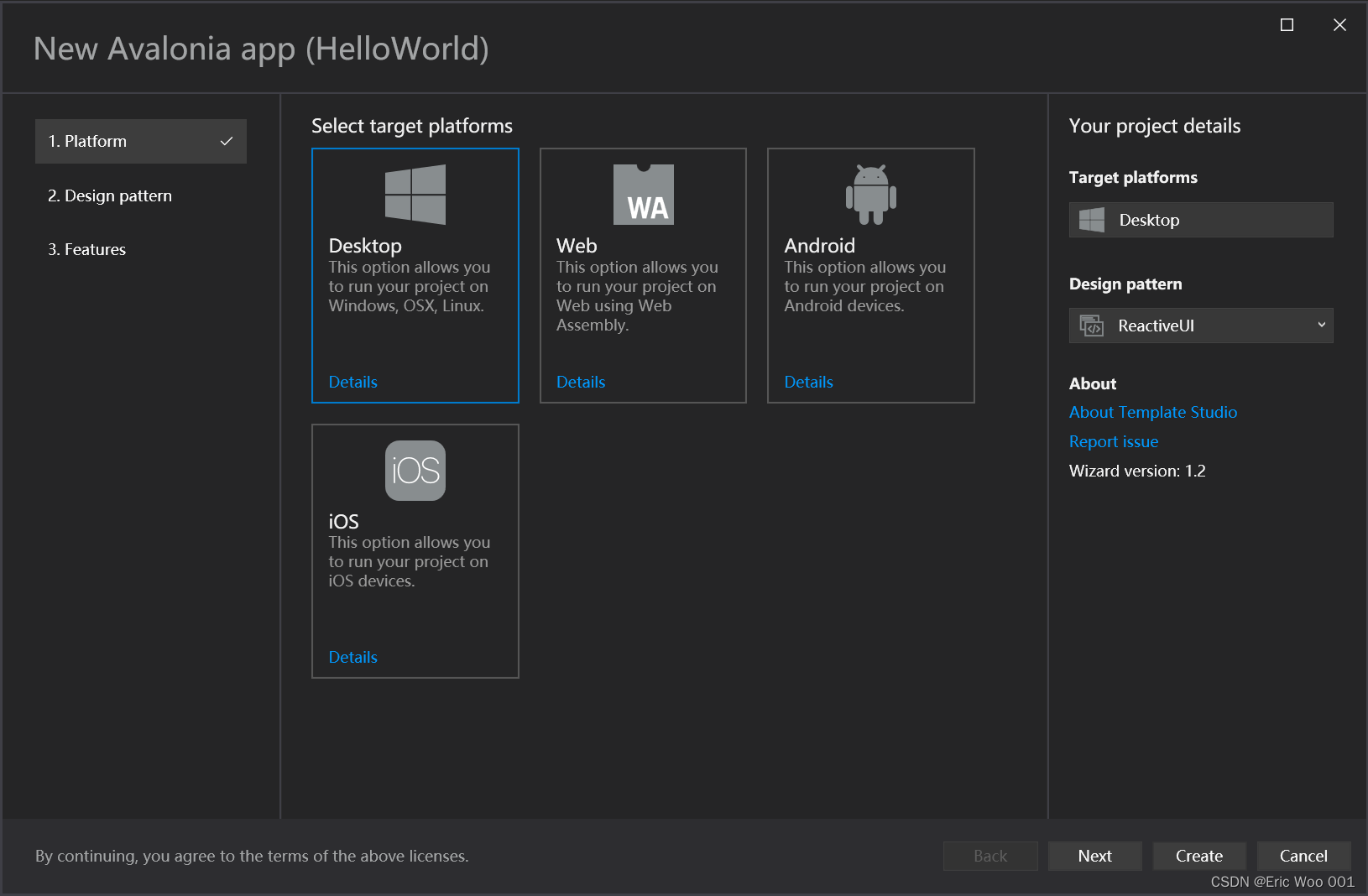Select the Web platform card

click(x=643, y=275)
